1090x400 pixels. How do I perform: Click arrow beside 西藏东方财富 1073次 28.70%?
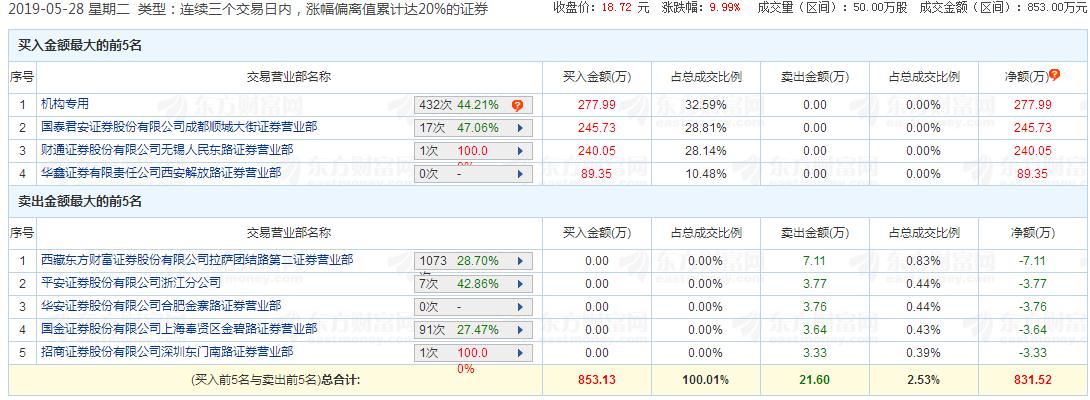tap(518, 261)
